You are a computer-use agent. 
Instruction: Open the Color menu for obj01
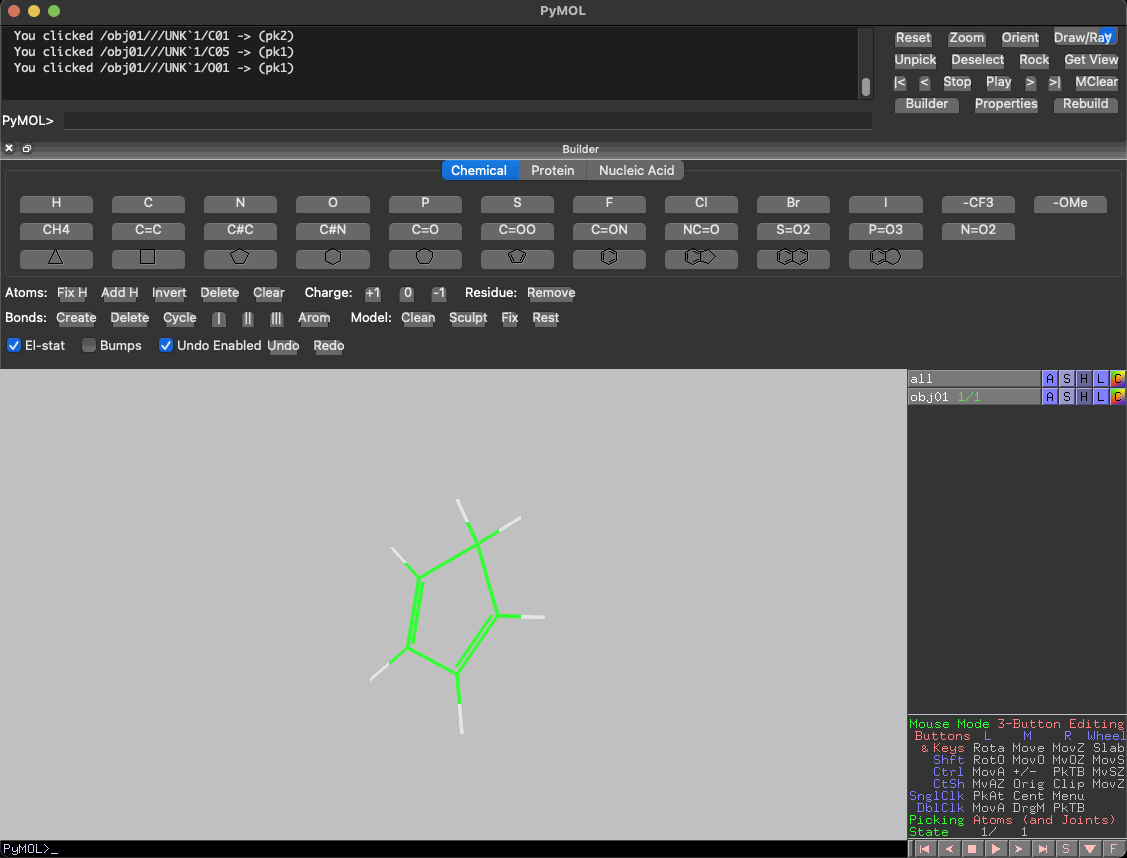pyautogui.click(x=1118, y=397)
